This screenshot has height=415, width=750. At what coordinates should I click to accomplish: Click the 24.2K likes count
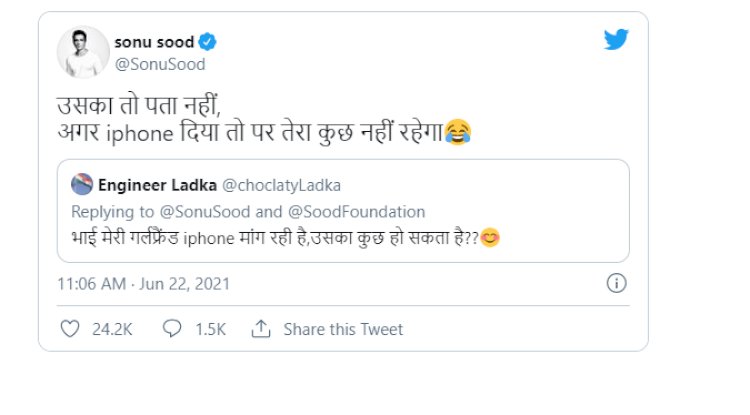(x=110, y=329)
